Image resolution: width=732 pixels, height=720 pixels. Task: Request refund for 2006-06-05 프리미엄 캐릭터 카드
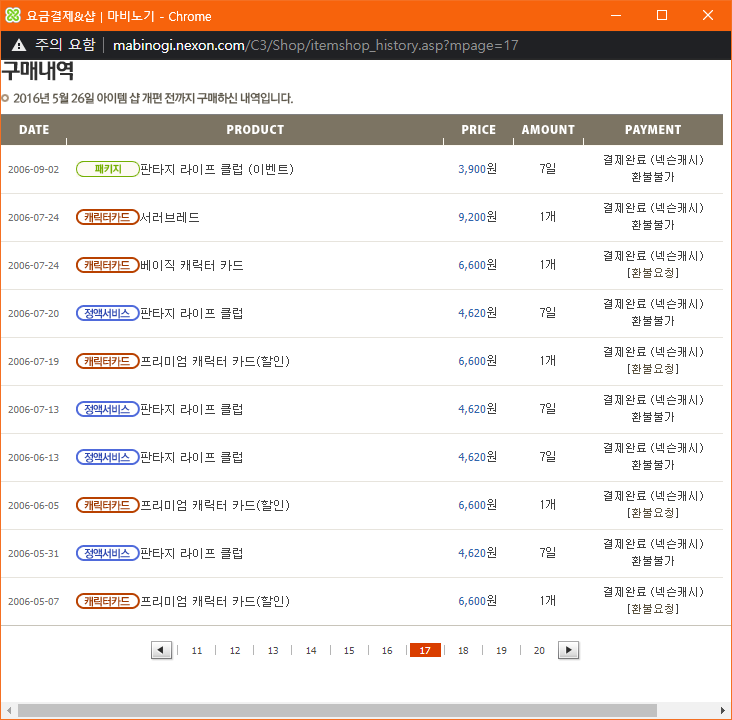pyautogui.click(x=653, y=513)
